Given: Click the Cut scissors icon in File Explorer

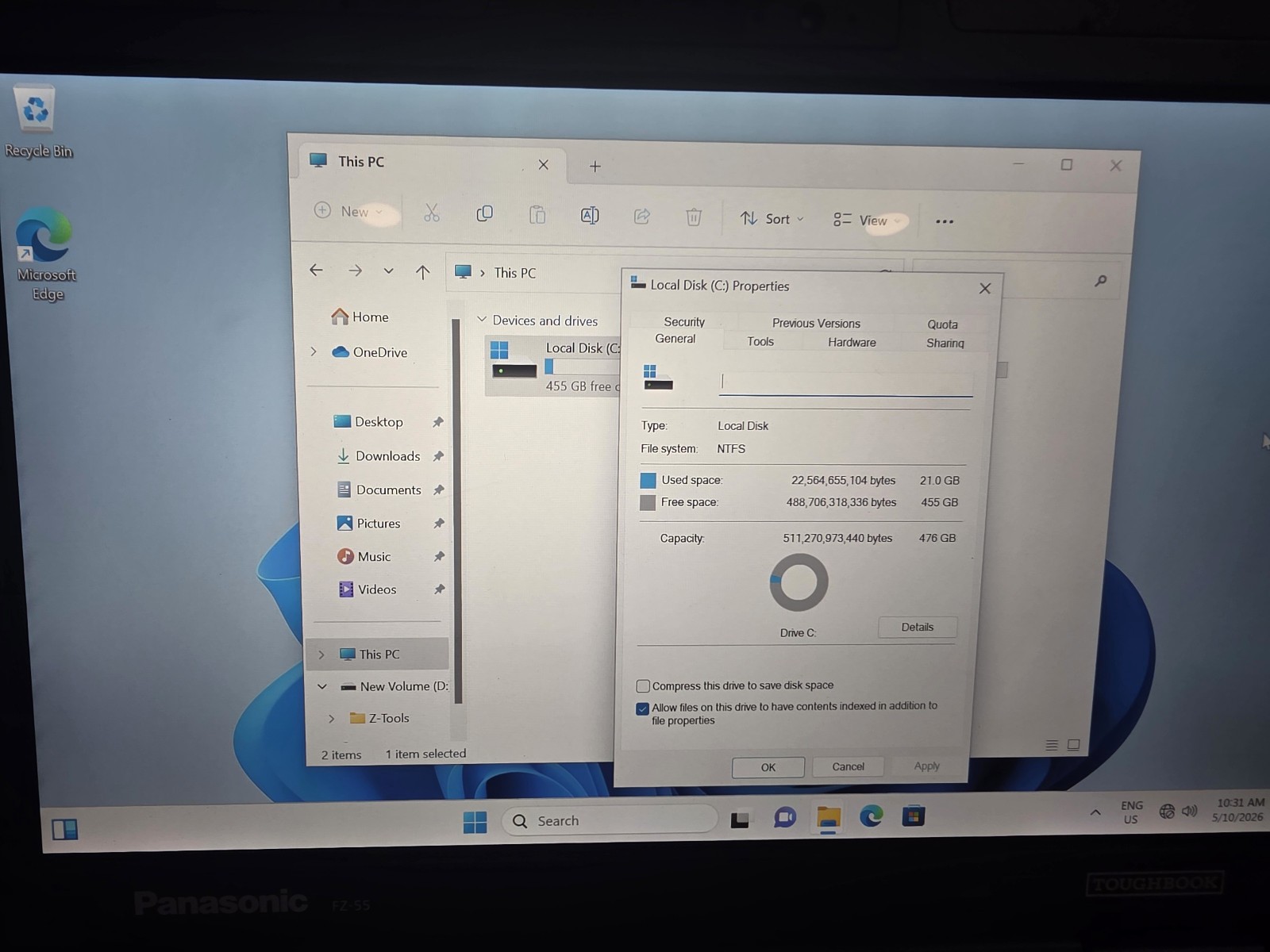Looking at the screenshot, I should pyautogui.click(x=431, y=213).
